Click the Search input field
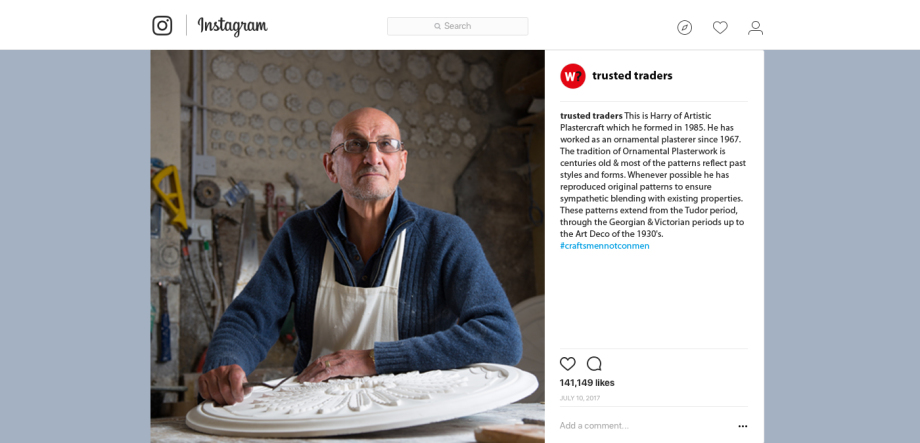This screenshot has height=443, width=920. (x=458, y=26)
